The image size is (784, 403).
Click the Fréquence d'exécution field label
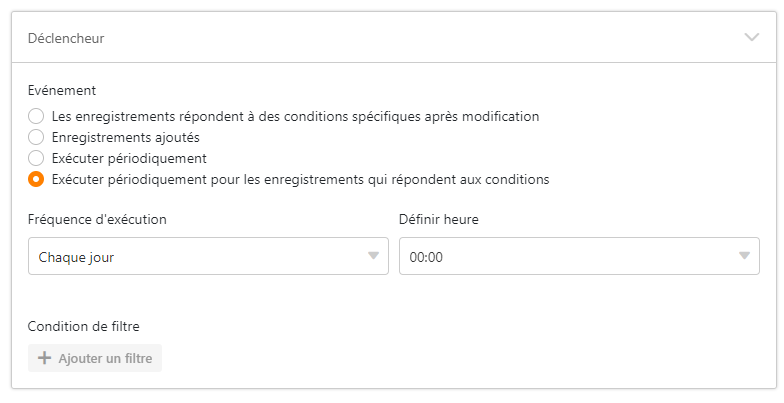[x=97, y=219]
